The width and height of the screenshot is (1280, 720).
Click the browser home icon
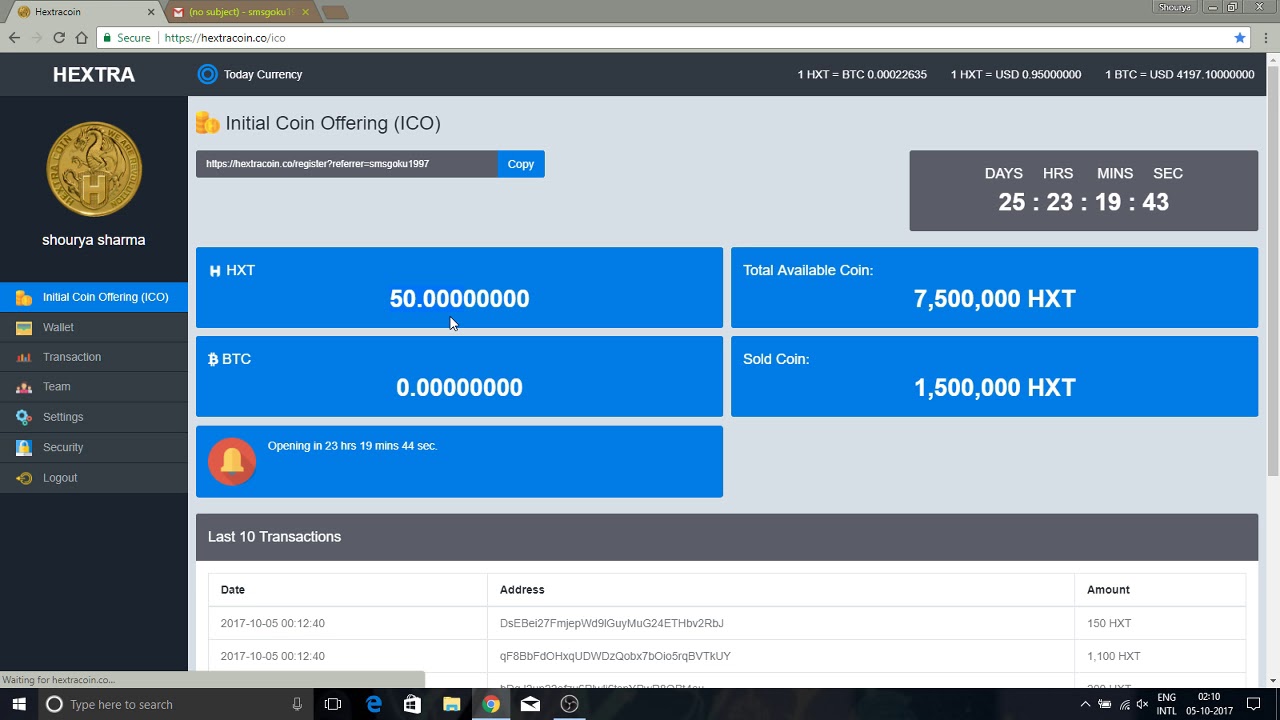pos(81,38)
